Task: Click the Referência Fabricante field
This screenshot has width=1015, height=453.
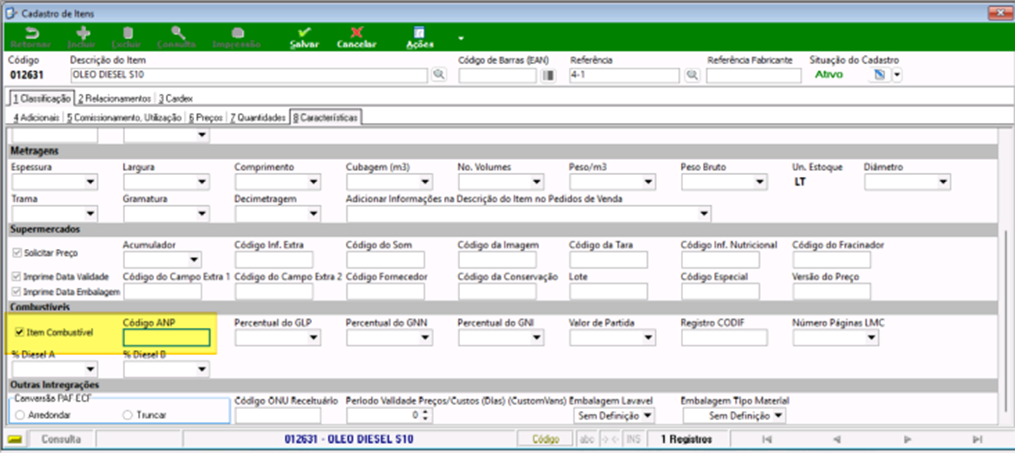Action: point(753,76)
